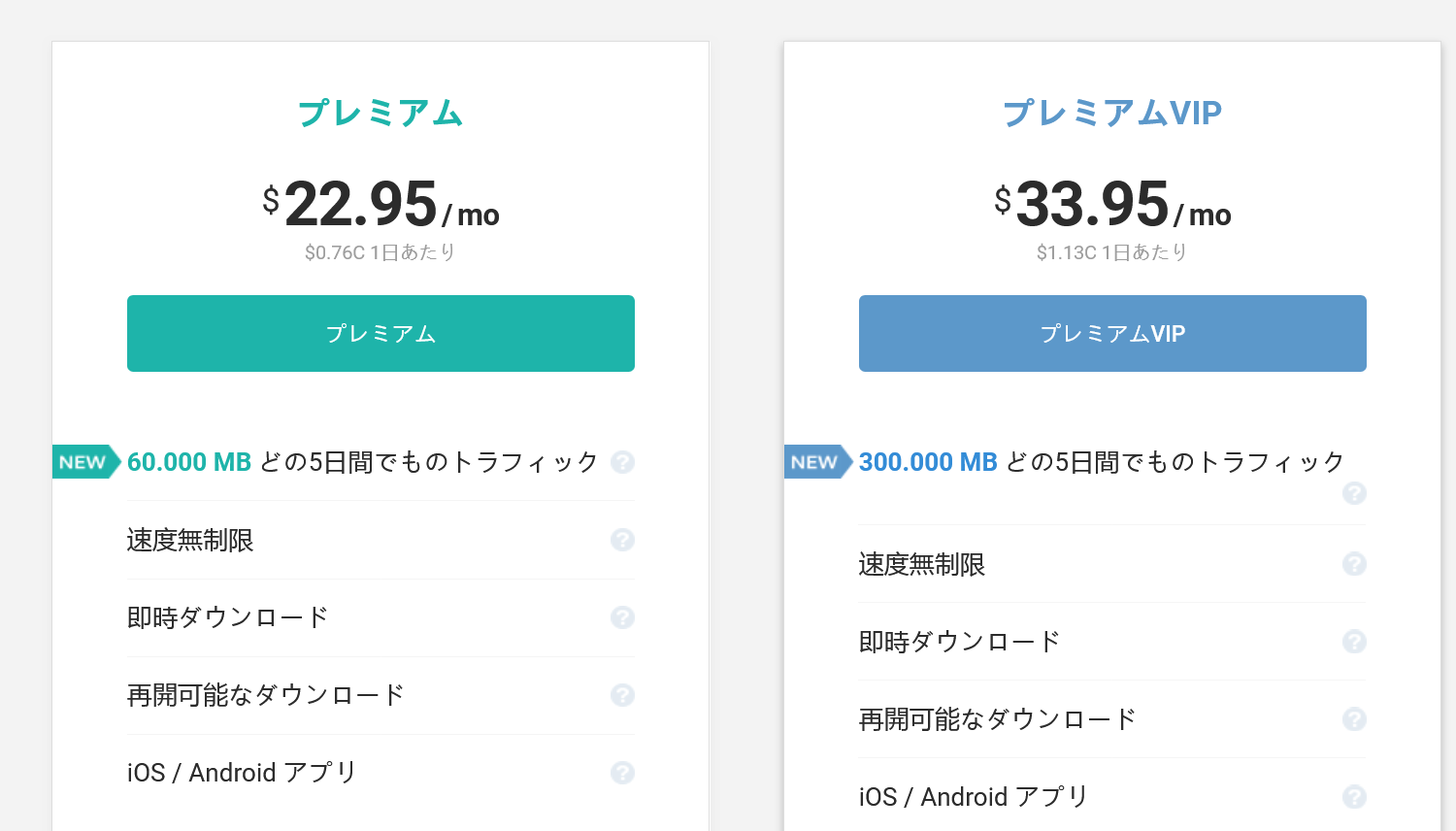The width and height of the screenshot is (1456, 831).
Task: Click help icon for VIP 再開可能なダウンロード
Action: [1354, 719]
